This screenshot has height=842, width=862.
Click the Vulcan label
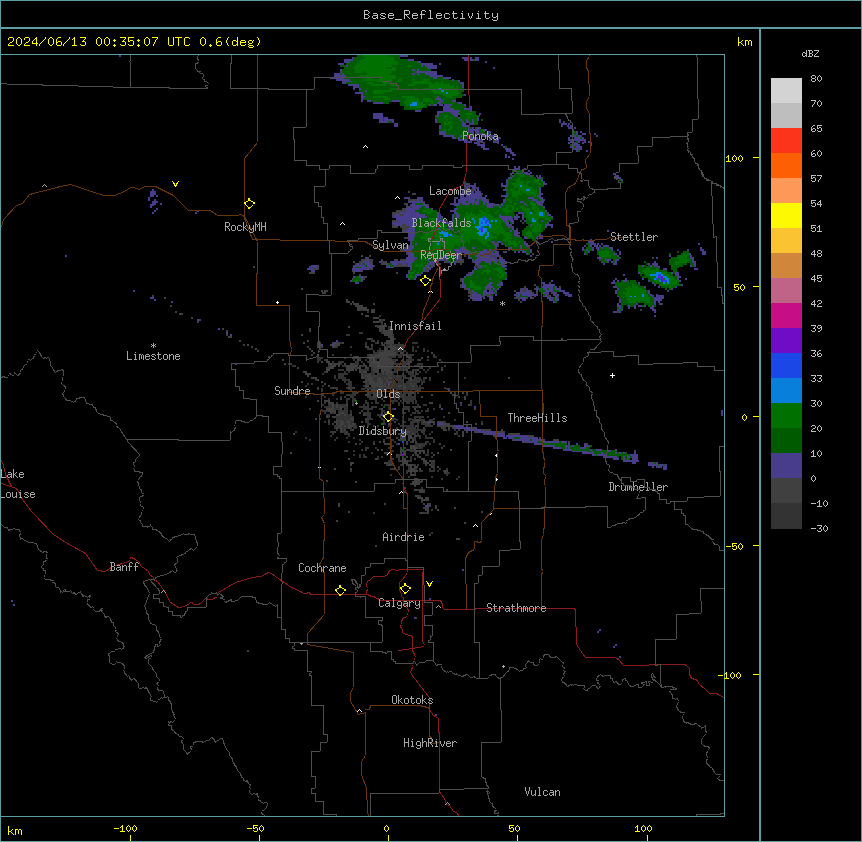543,792
